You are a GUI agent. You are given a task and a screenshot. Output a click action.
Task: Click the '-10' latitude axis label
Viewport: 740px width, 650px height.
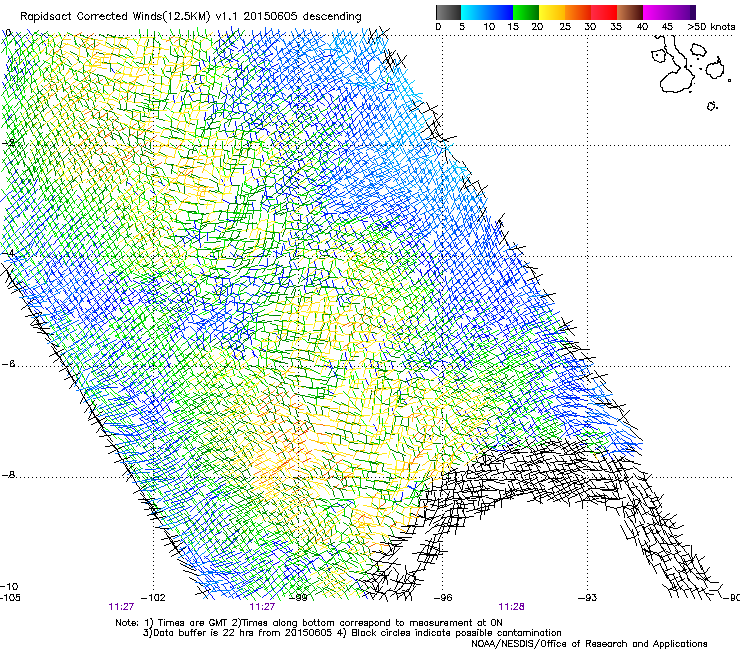(x=10, y=586)
